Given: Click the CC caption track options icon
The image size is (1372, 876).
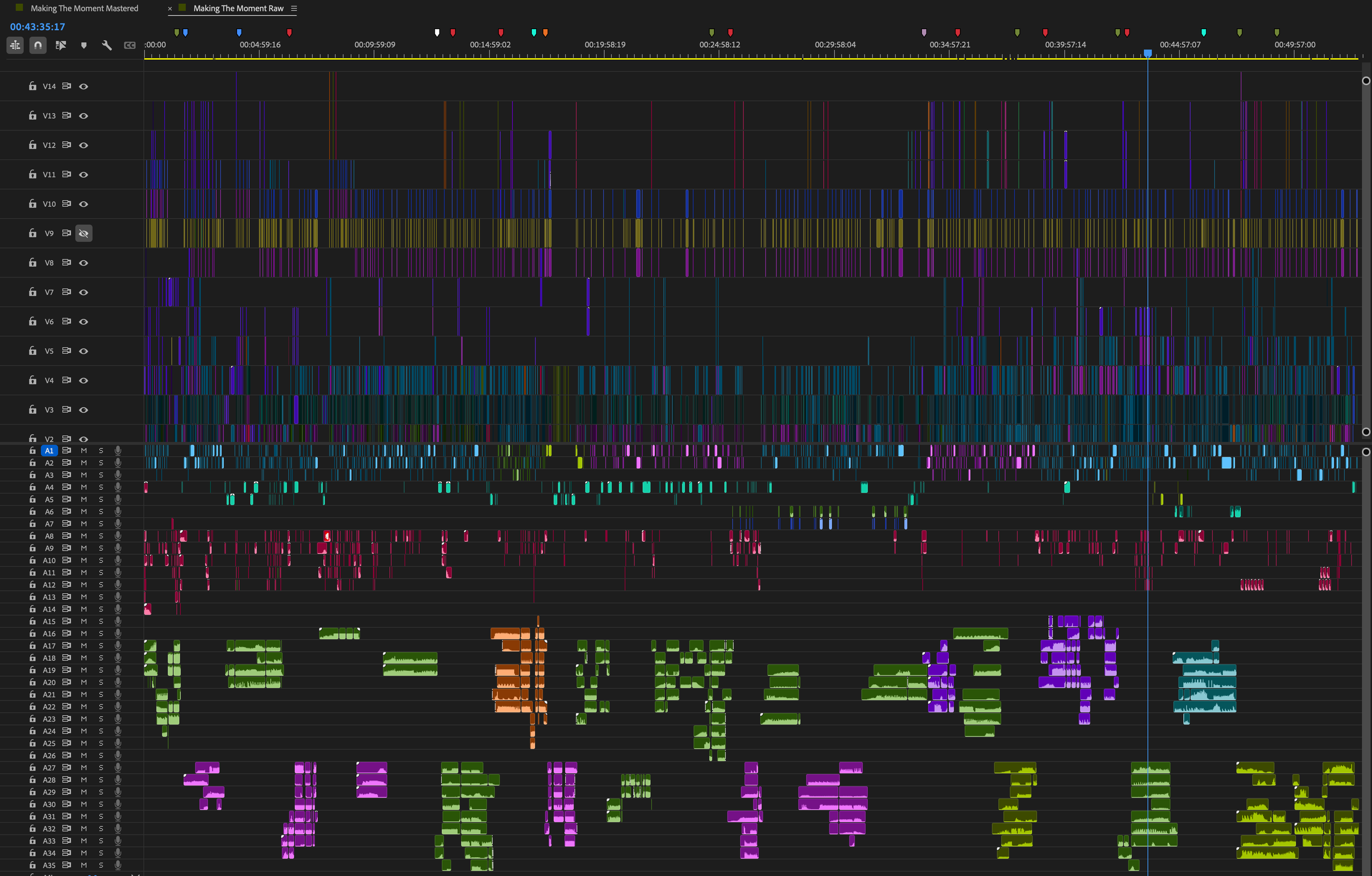Looking at the screenshot, I should [130, 45].
